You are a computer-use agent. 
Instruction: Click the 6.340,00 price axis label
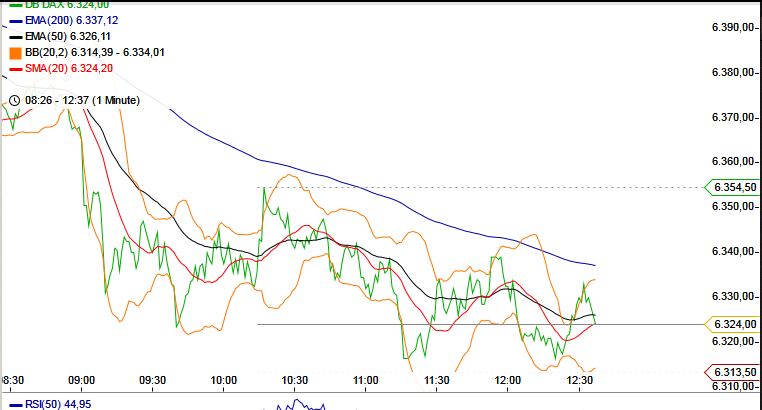(x=733, y=251)
